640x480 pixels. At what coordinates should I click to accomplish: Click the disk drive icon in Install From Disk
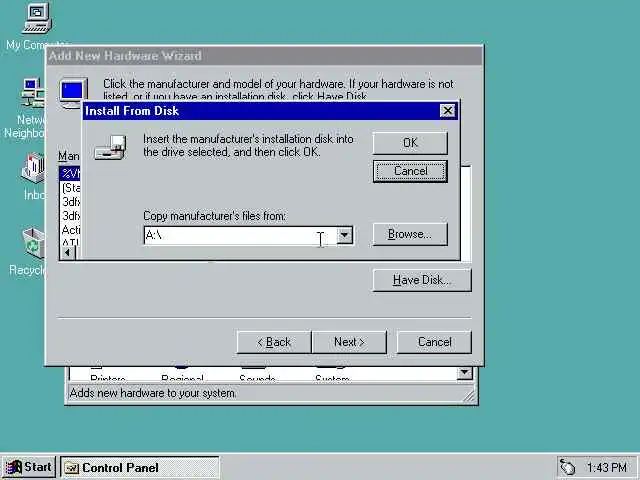point(110,147)
